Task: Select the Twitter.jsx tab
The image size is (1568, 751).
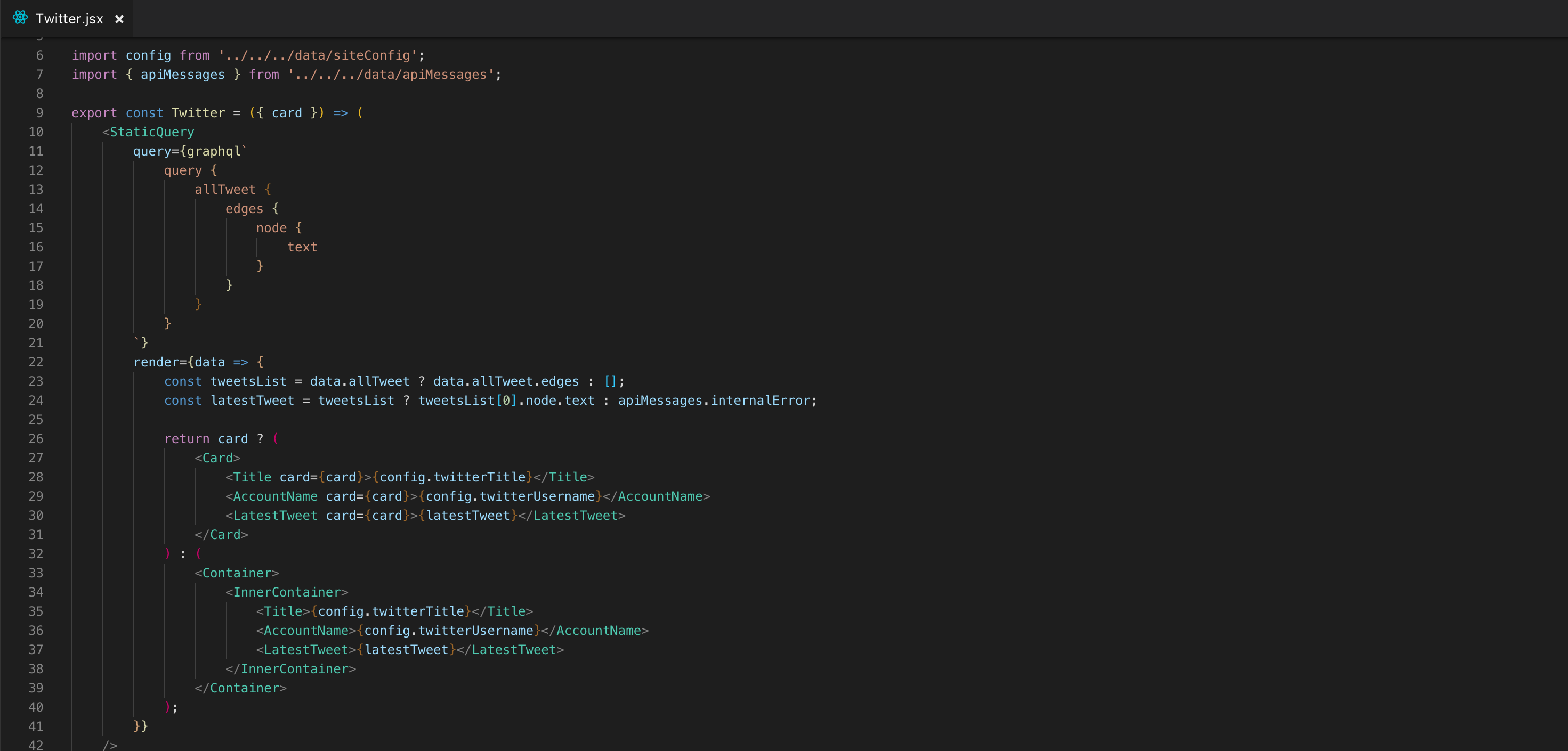Action: [x=68, y=19]
